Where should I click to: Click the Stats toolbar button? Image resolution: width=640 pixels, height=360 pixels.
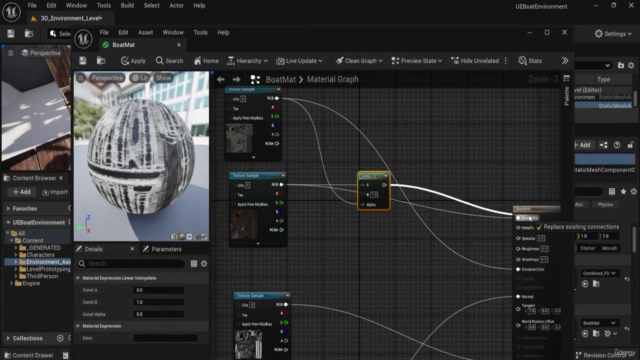[530, 61]
